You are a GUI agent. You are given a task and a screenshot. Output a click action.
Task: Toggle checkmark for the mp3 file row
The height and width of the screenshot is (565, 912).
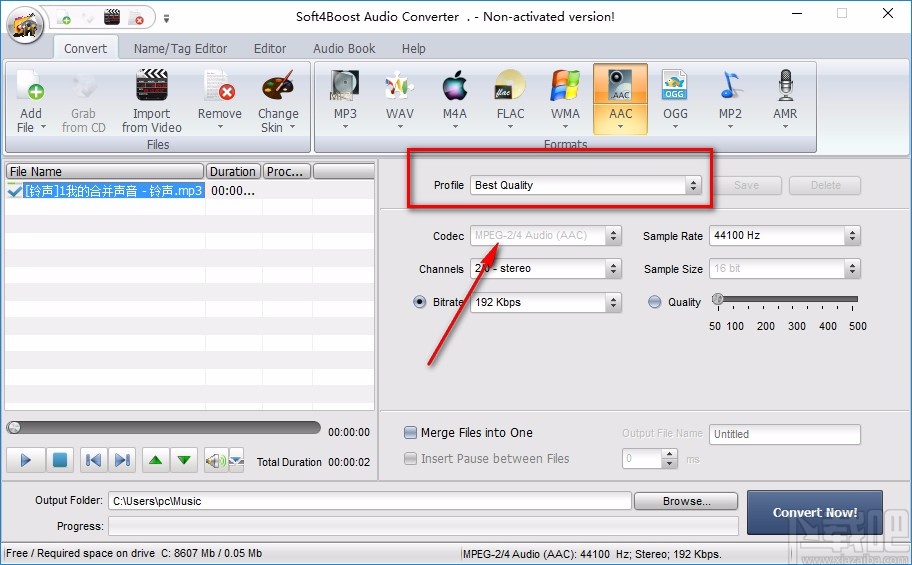click(x=14, y=190)
